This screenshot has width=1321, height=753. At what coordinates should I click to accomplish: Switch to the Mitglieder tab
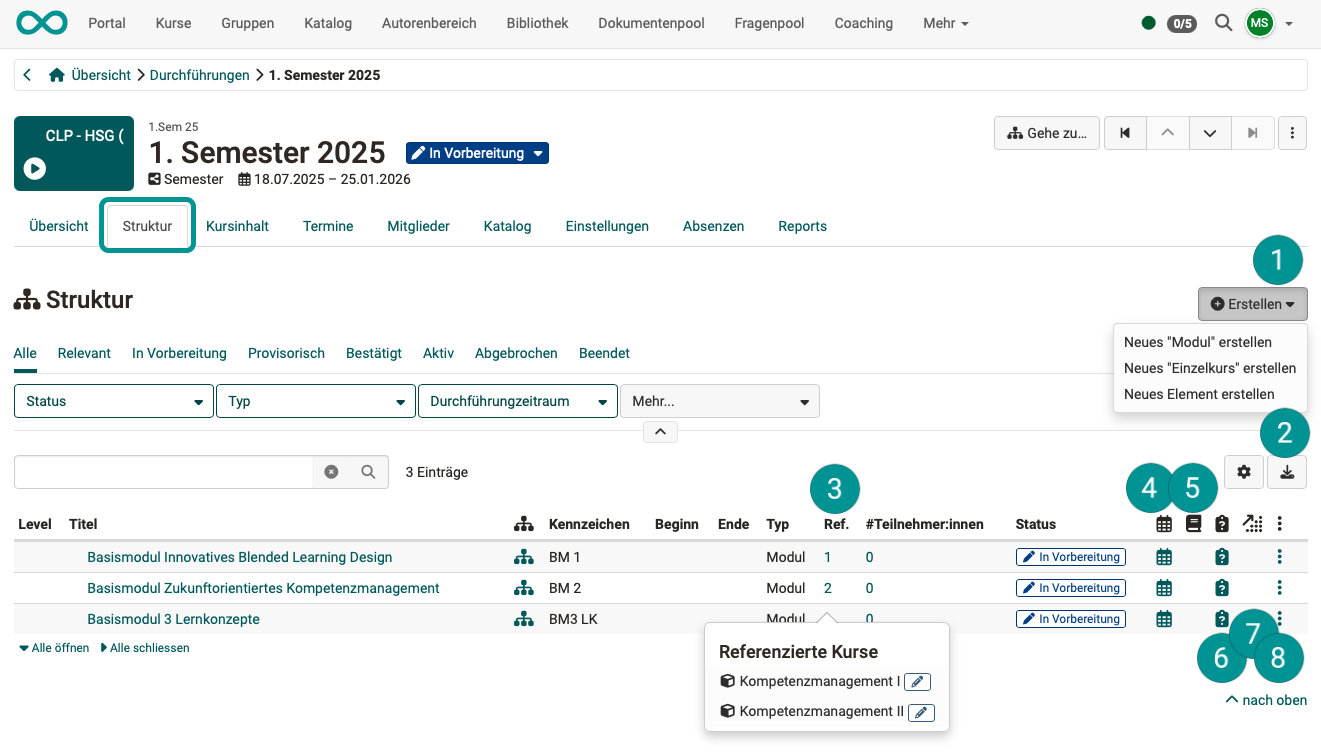click(418, 226)
